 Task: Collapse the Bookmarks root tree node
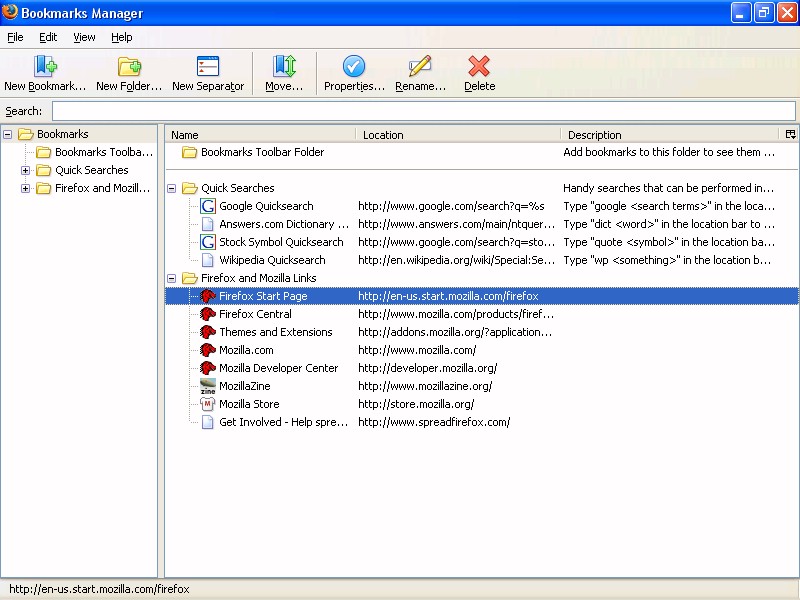tap(8, 134)
